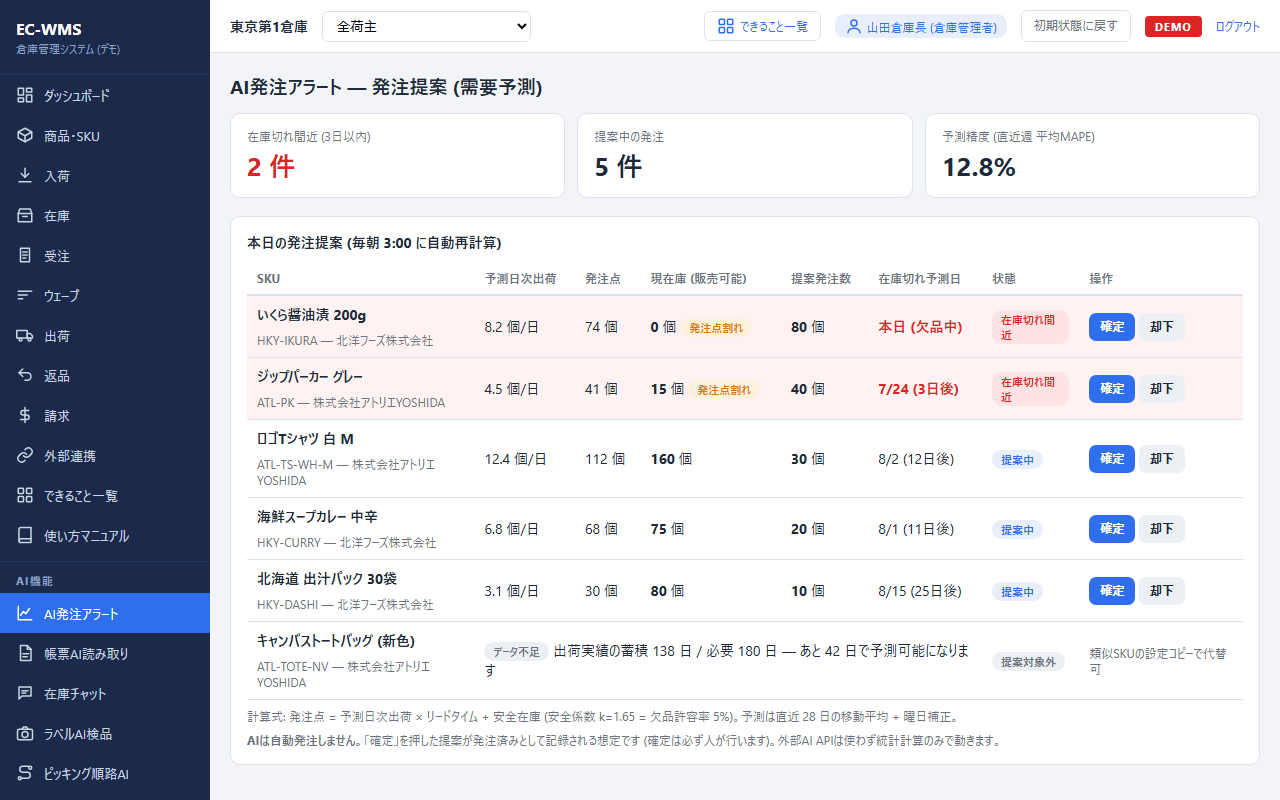This screenshot has width=1280, height=800.
Task: Open the 入荷 section
Action: point(105,176)
